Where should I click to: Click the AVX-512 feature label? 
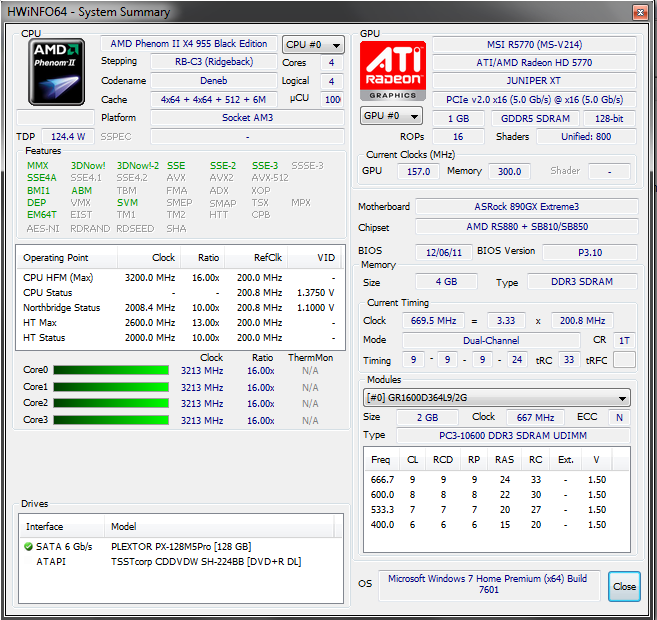tap(270, 178)
